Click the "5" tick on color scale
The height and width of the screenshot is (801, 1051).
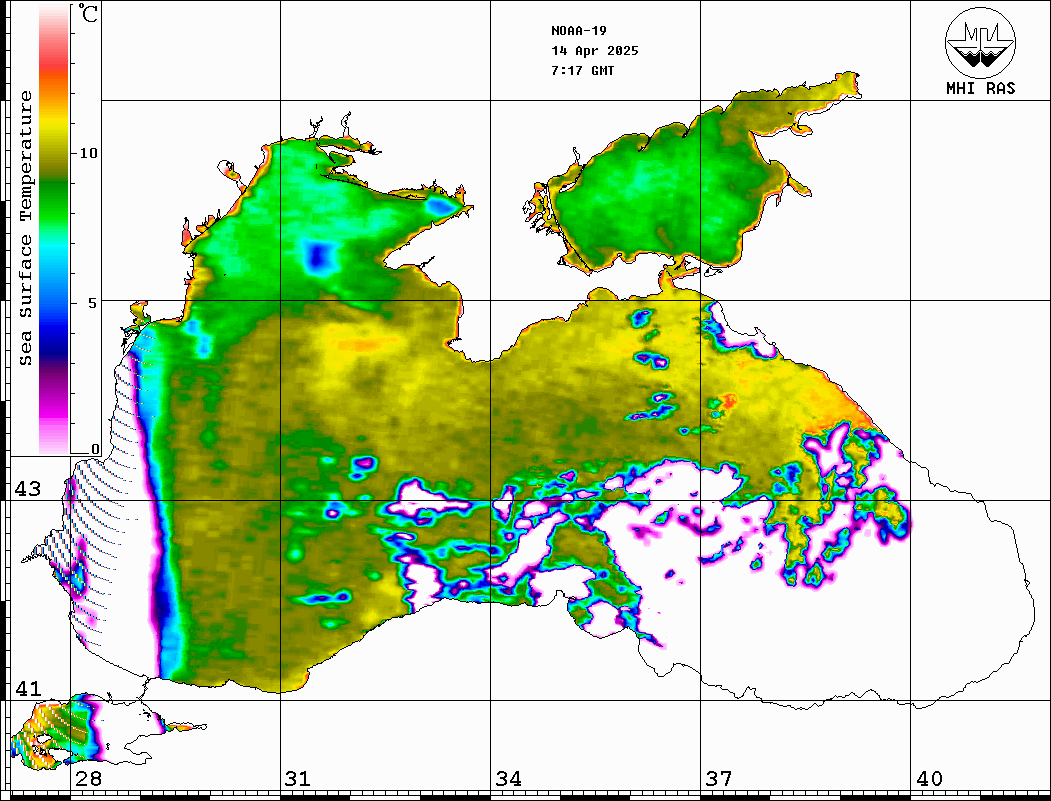(x=94, y=303)
